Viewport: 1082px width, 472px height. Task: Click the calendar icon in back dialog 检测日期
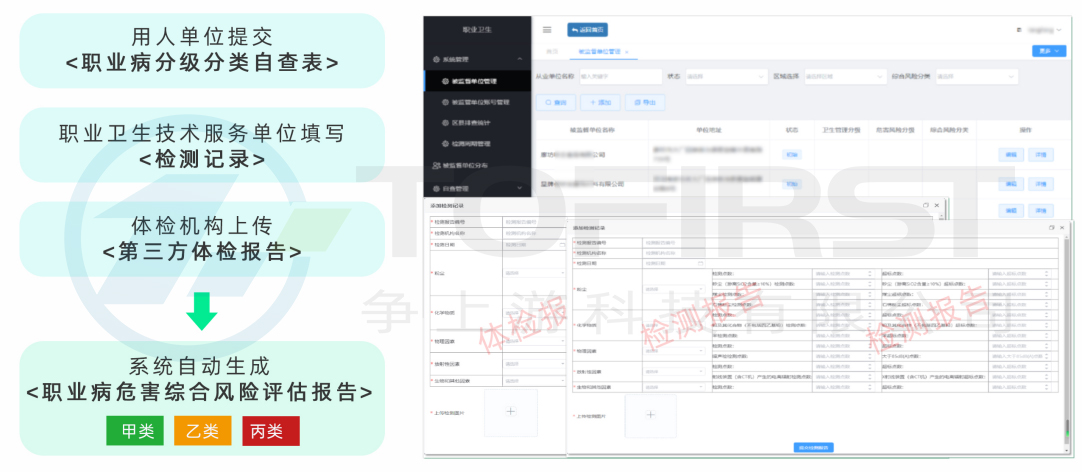click(x=562, y=244)
